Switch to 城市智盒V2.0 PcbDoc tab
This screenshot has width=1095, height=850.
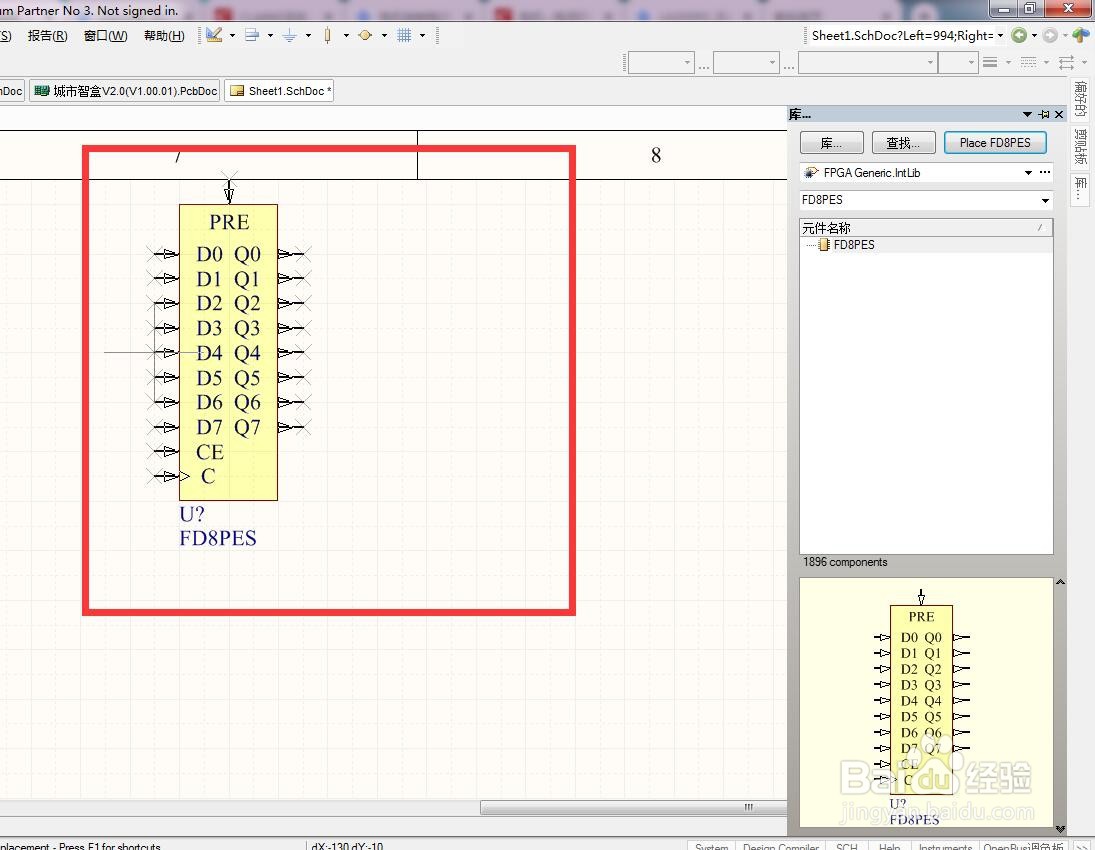125,91
